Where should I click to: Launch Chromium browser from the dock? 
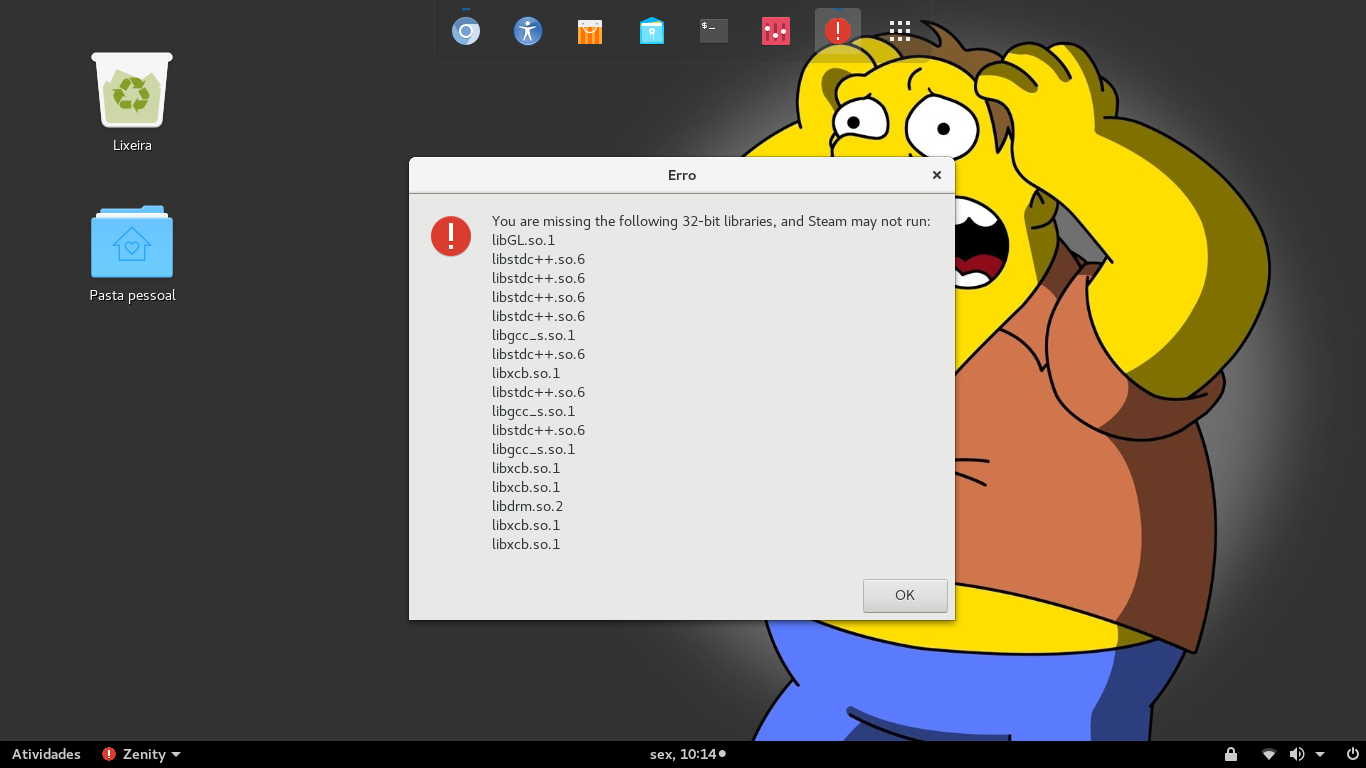coord(466,31)
